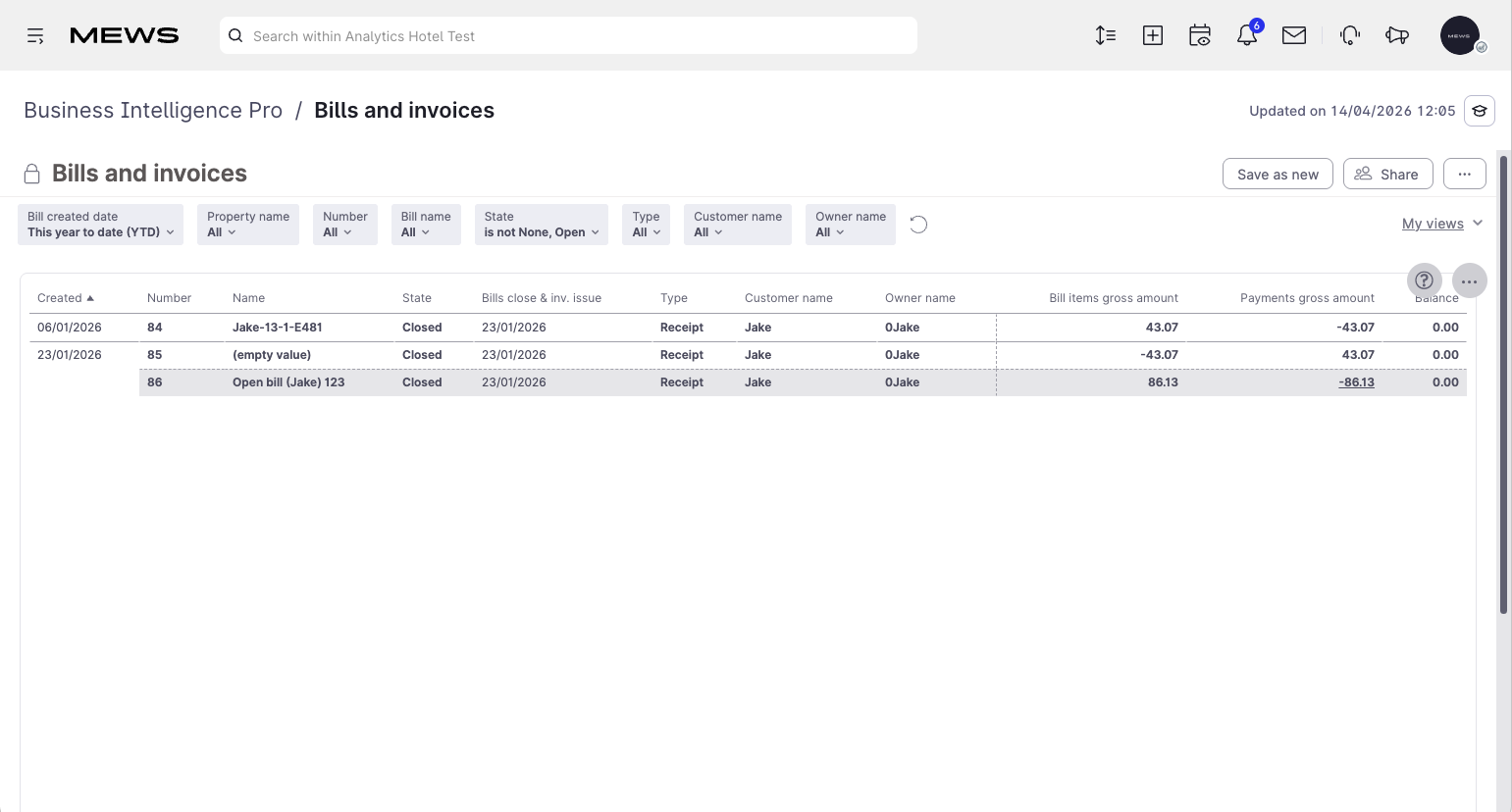Click the 86.13 bill items amount
Viewport: 1512px width, 812px height.
[1163, 382]
